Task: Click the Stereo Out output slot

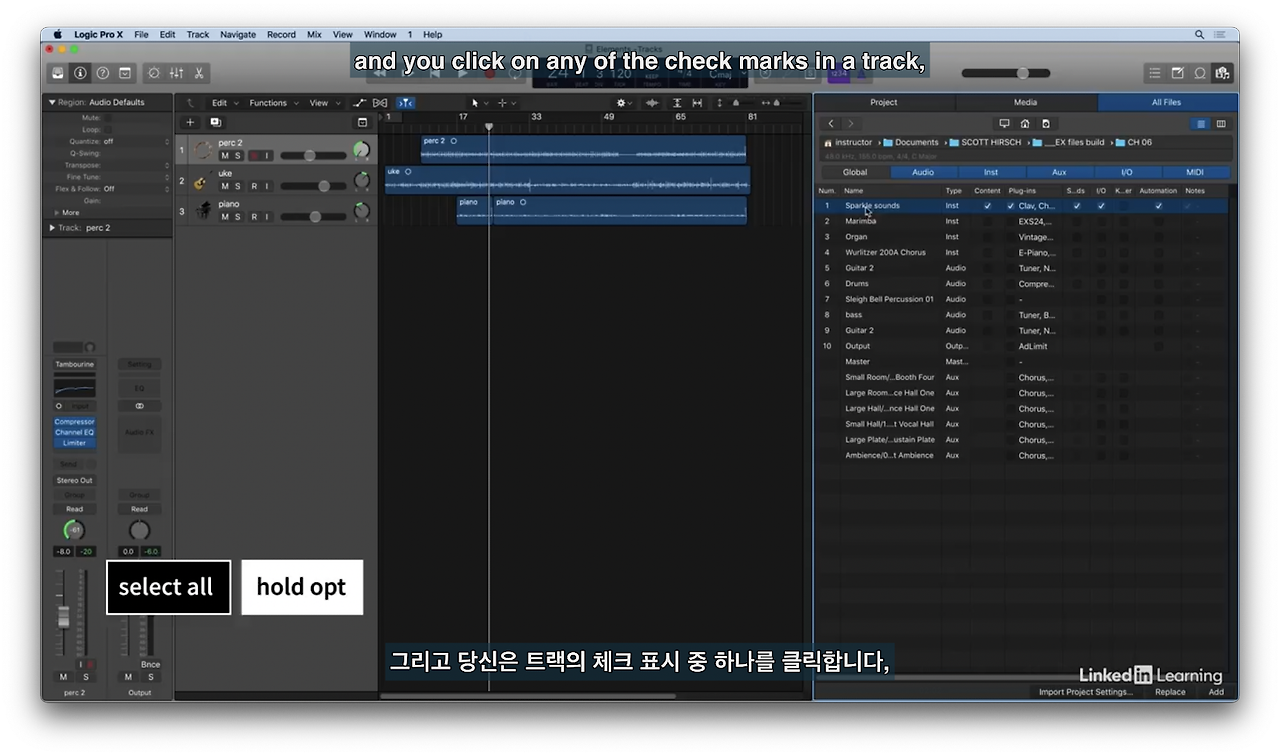Action: pyautogui.click(x=75, y=481)
